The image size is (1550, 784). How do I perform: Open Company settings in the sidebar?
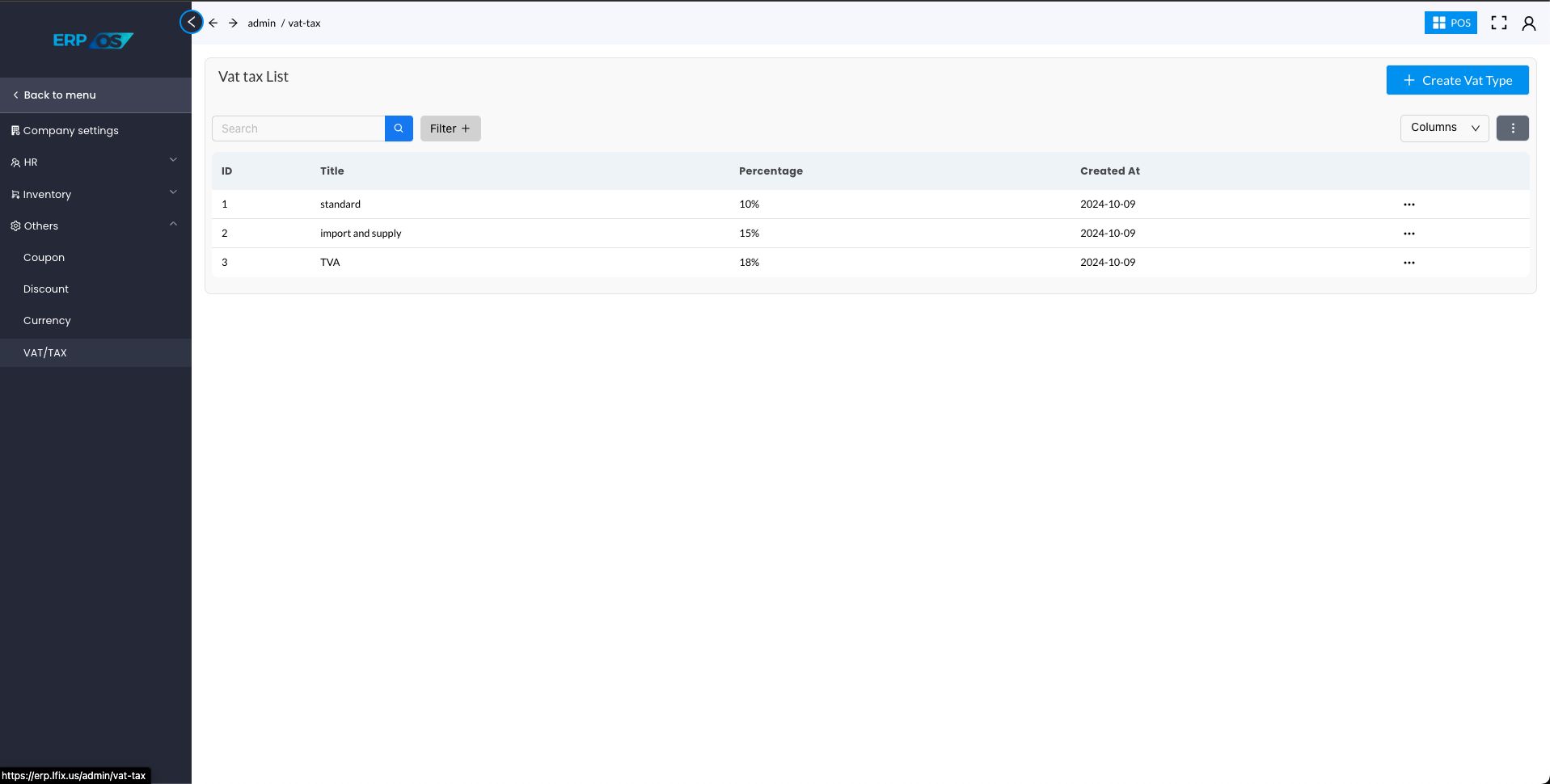click(x=70, y=131)
